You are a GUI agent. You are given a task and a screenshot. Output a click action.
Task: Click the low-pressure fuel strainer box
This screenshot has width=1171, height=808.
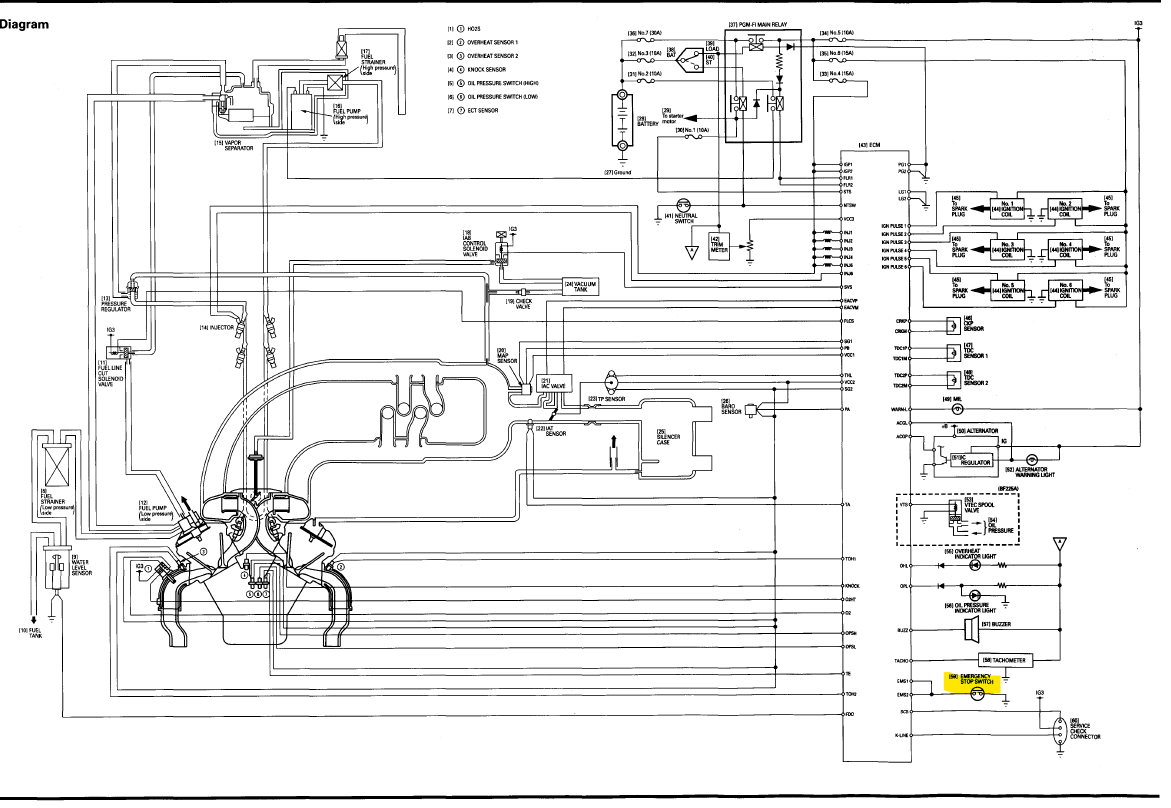57,462
